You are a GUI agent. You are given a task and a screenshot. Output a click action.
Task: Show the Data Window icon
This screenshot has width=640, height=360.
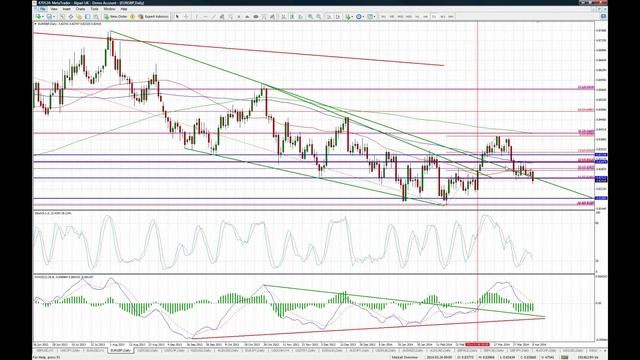(x=71, y=17)
